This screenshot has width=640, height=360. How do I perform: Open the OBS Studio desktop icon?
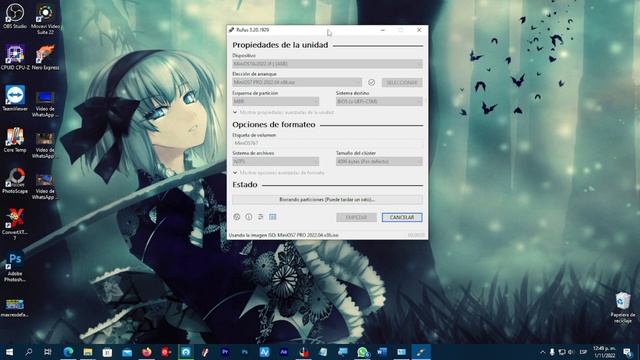click(x=15, y=16)
